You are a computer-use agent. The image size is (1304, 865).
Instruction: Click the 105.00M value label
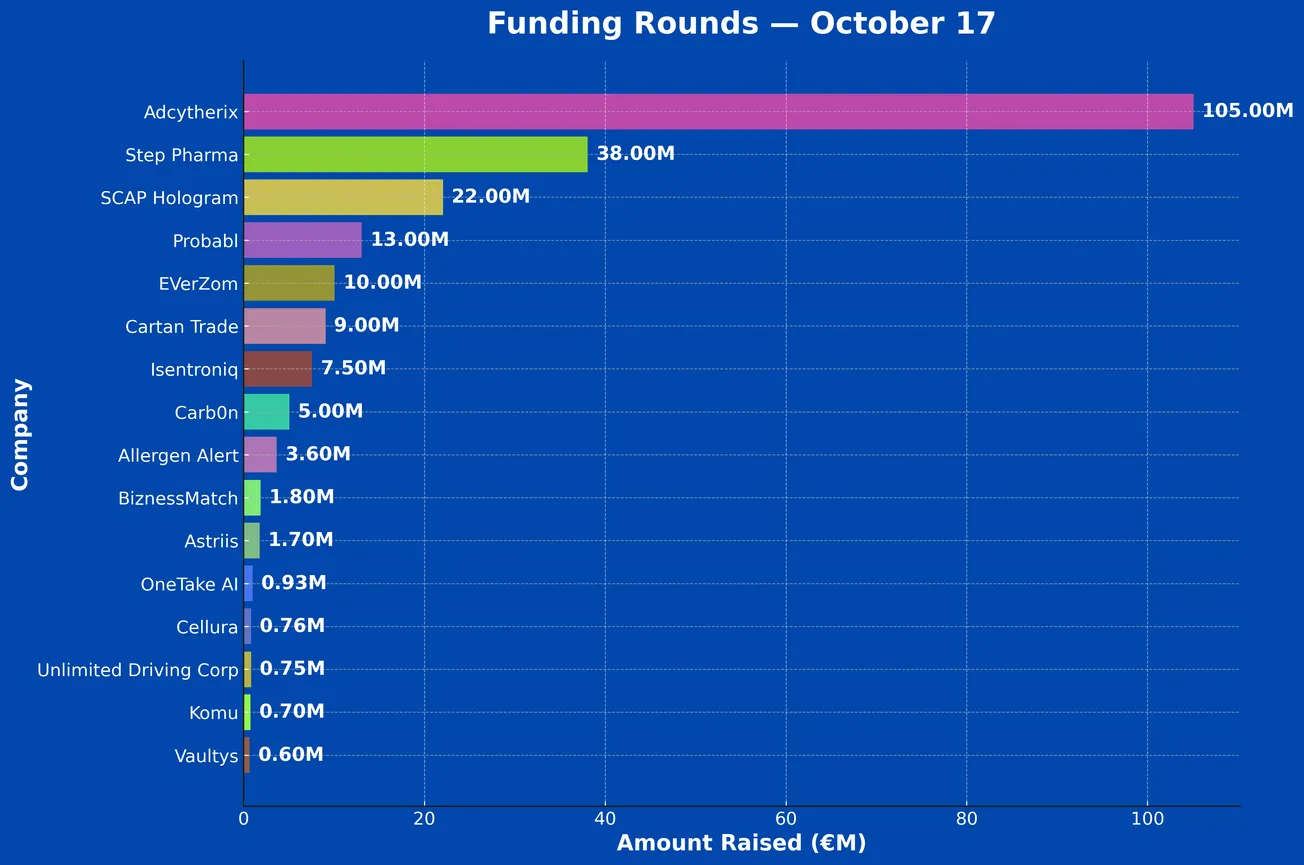[x=1247, y=111]
